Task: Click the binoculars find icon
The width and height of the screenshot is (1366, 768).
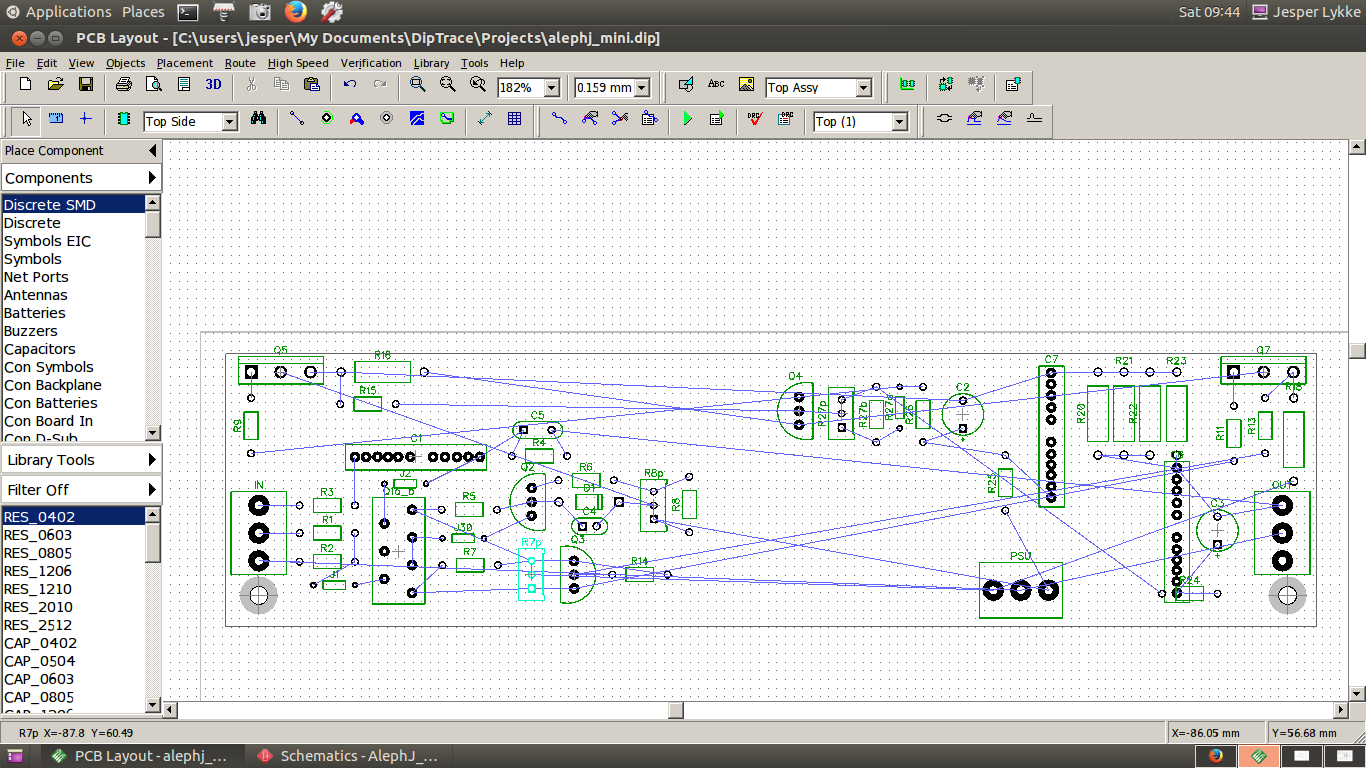Action: coord(259,119)
